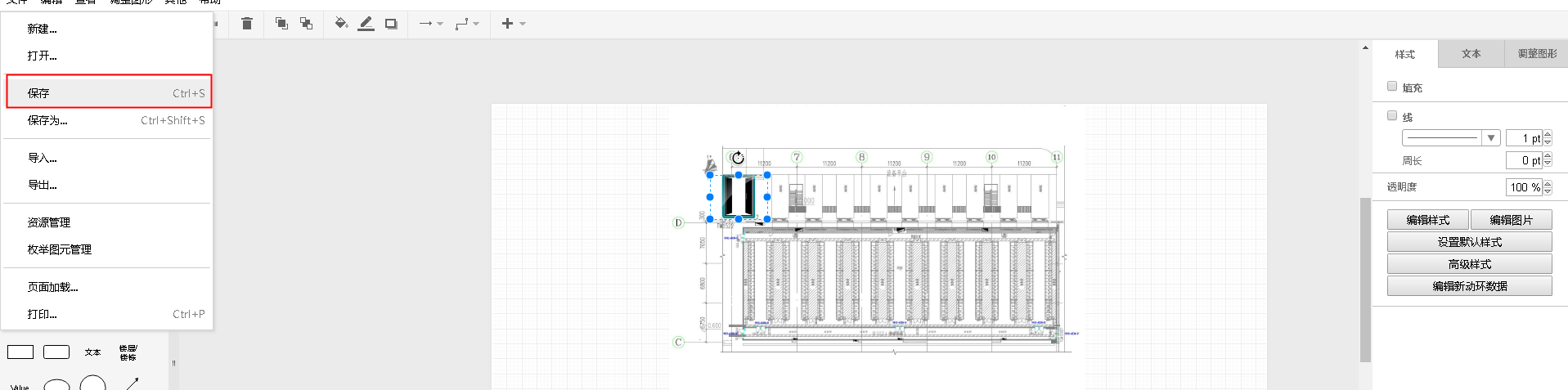
Task: Choose 导出... from the file menu
Action: [107, 185]
